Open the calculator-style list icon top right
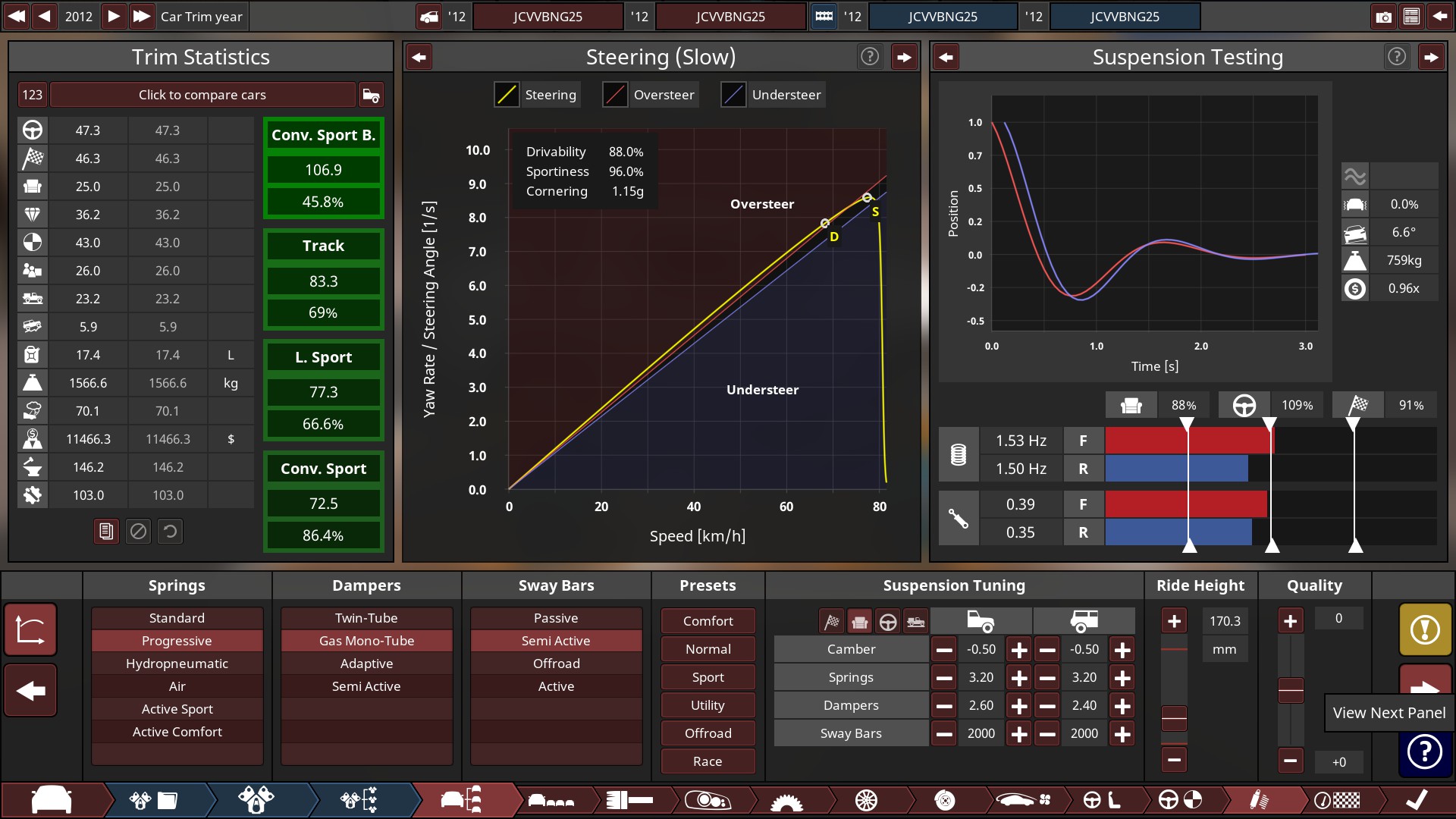 pos(1411,16)
